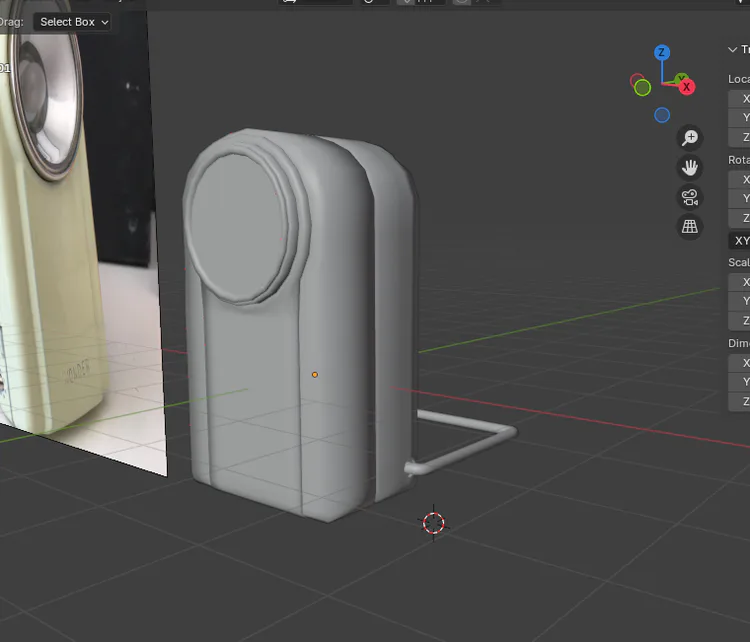
Task: Click the Scale X field
Action: click(x=739, y=282)
